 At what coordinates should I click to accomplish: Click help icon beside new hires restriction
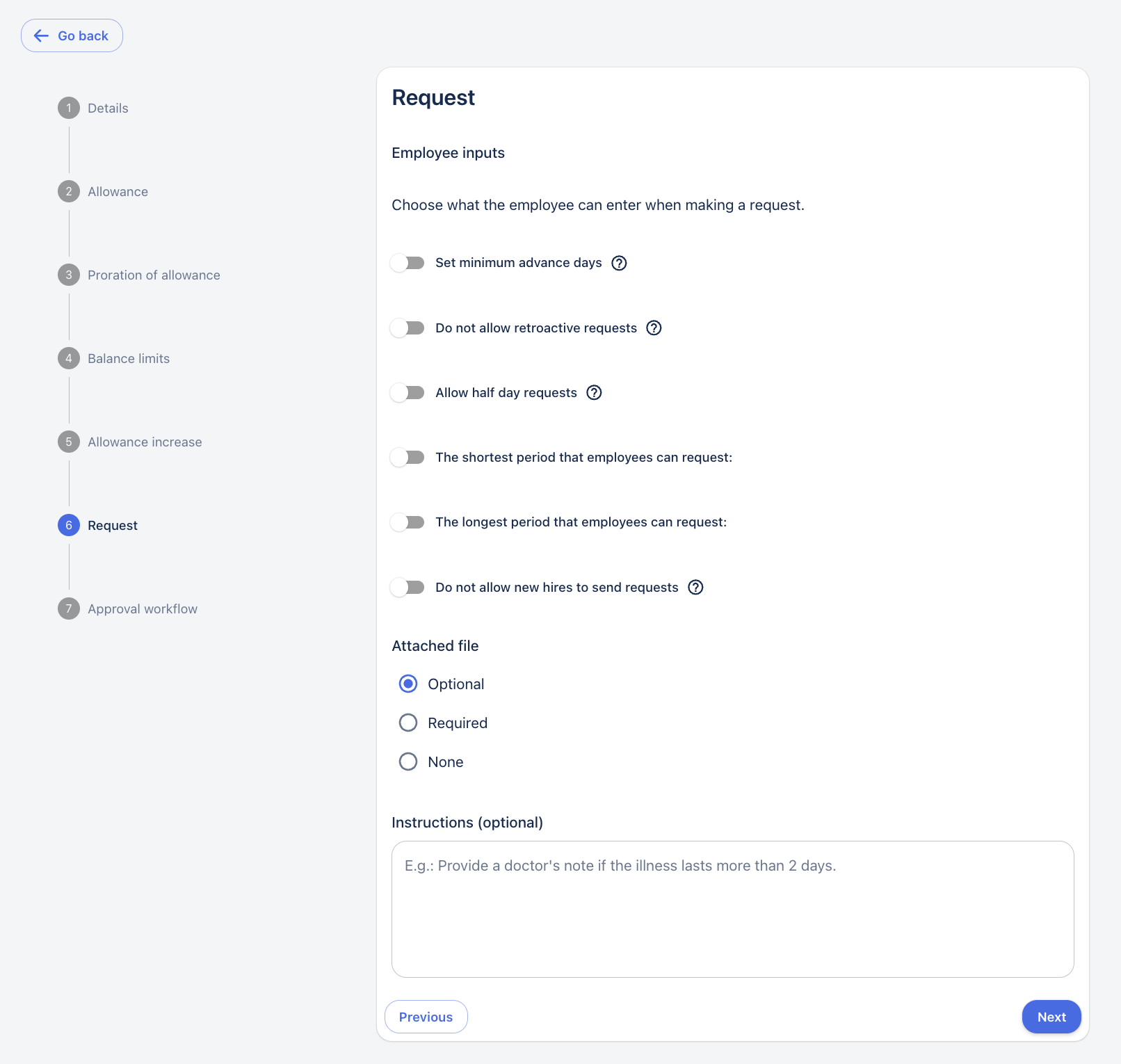pos(695,588)
